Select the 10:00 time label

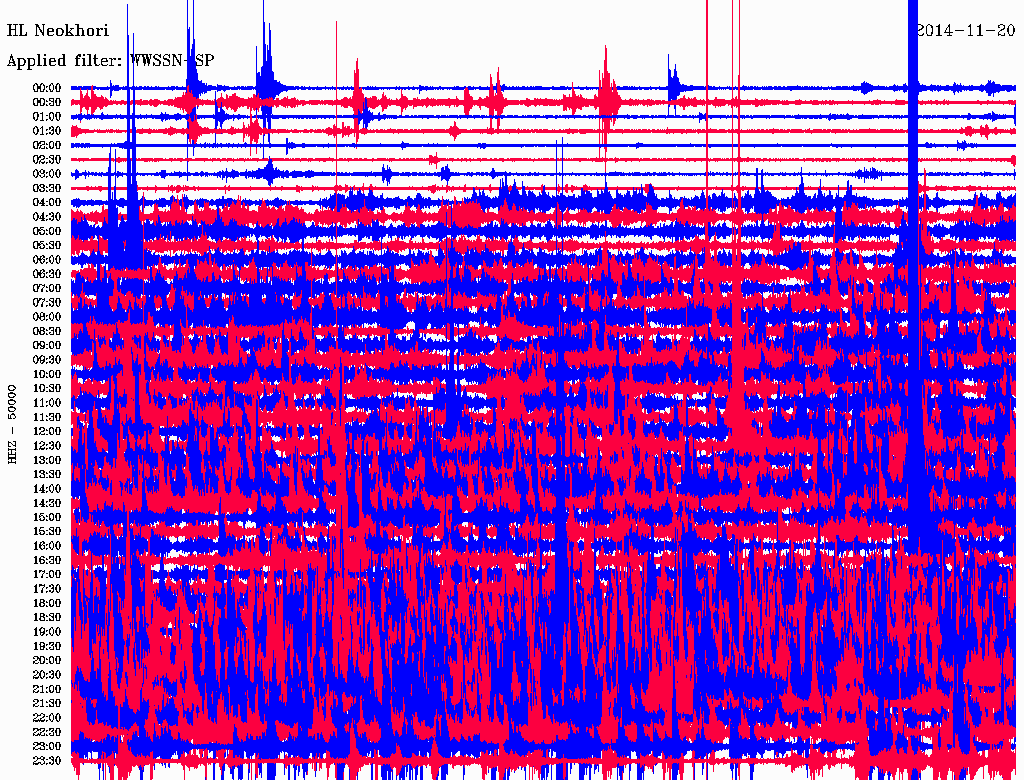(46, 374)
